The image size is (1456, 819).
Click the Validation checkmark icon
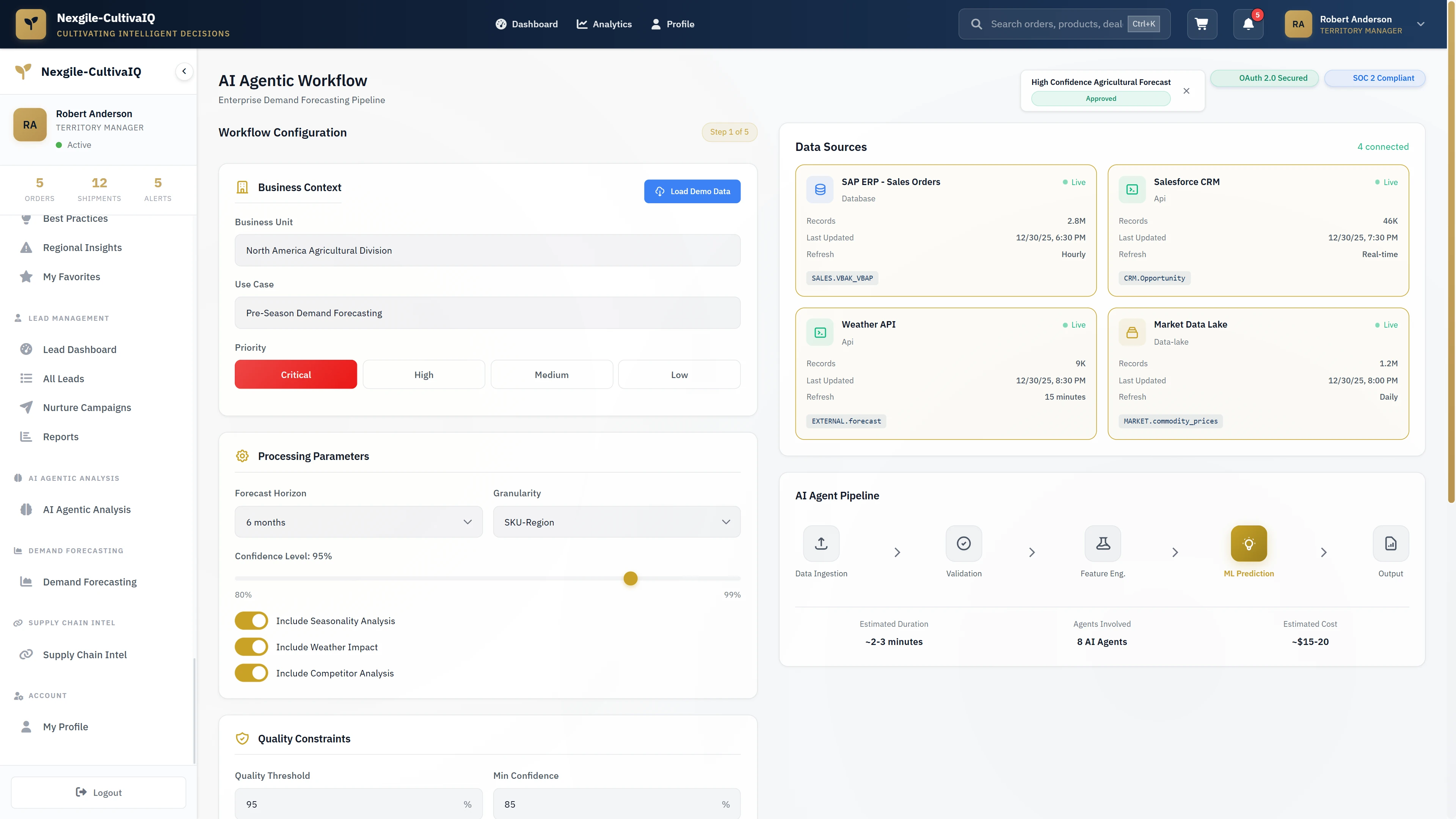click(x=964, y=543)
